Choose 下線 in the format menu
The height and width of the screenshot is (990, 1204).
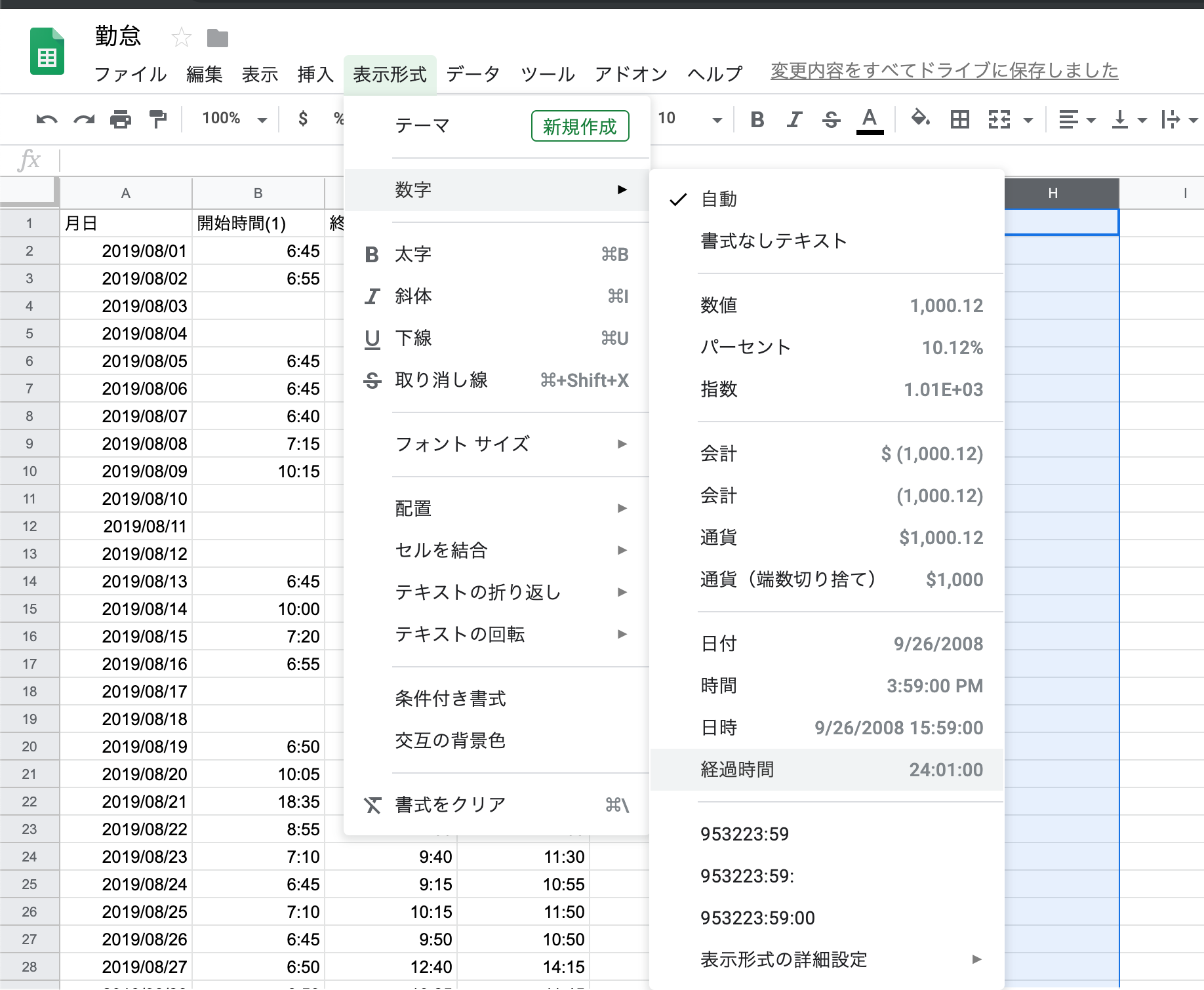tap(496, 338)
